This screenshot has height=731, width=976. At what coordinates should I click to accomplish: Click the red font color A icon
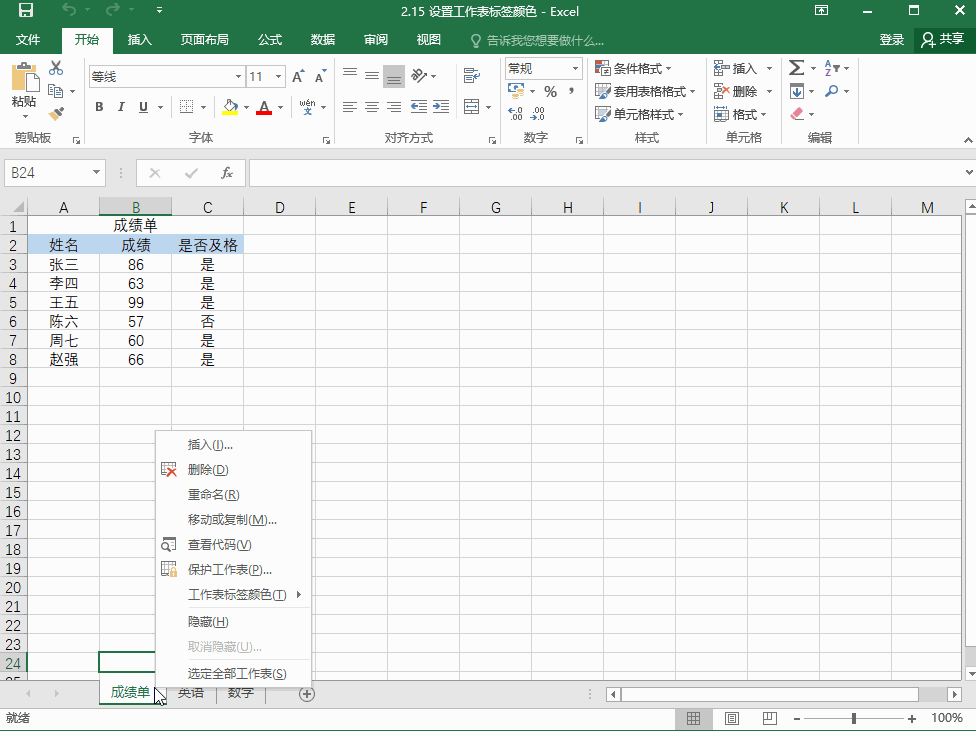[x=264, y=107]
